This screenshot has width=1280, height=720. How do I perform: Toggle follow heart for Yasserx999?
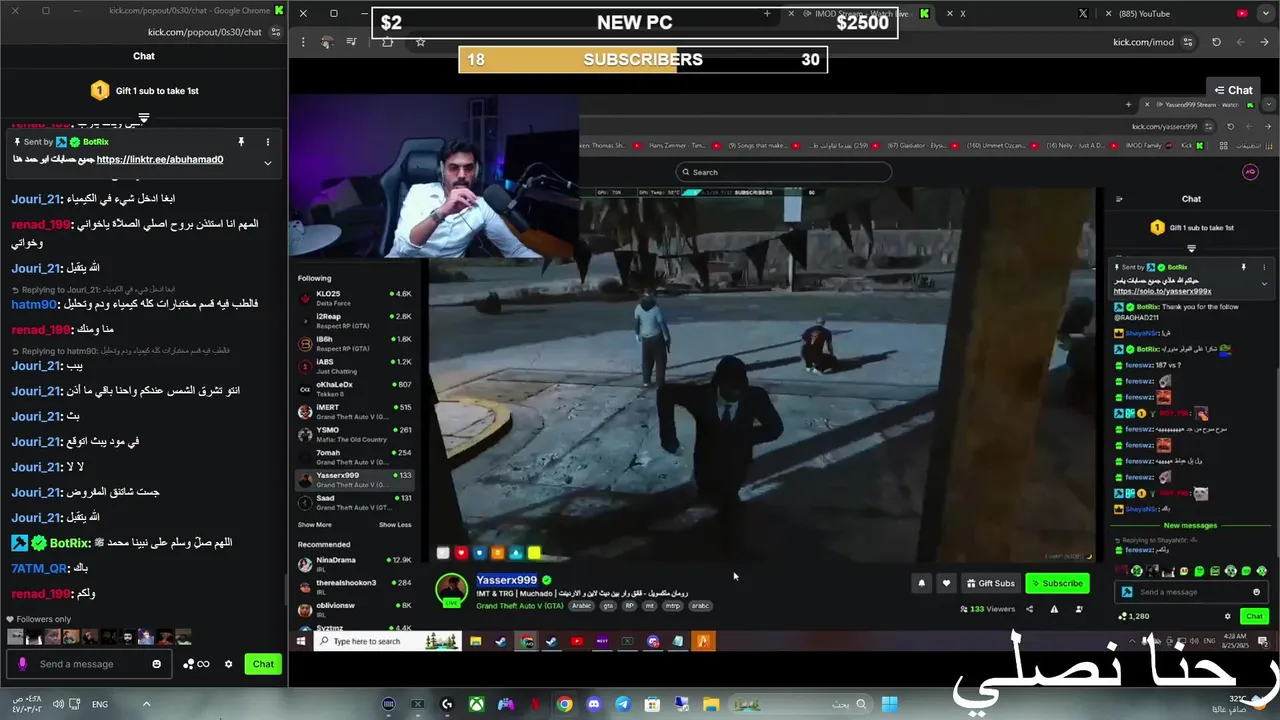[x=946, y=583]
